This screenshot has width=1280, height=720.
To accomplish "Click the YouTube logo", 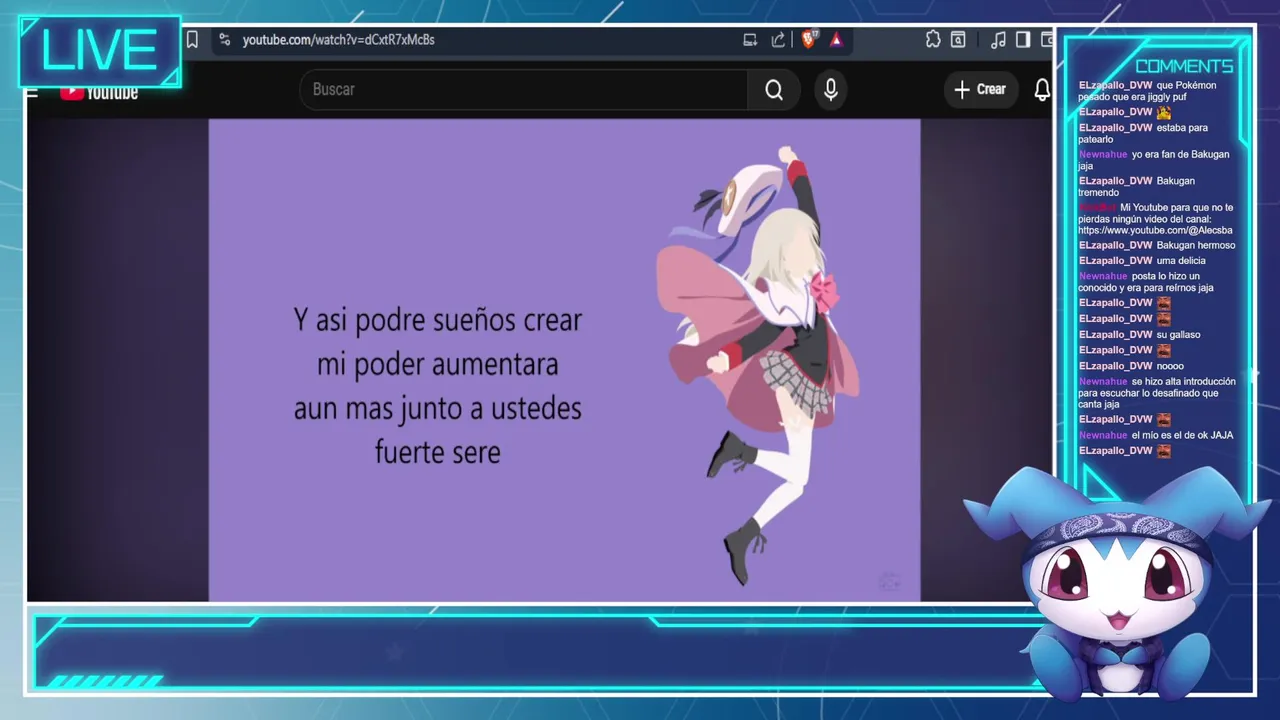I will (x=99, y=92).
